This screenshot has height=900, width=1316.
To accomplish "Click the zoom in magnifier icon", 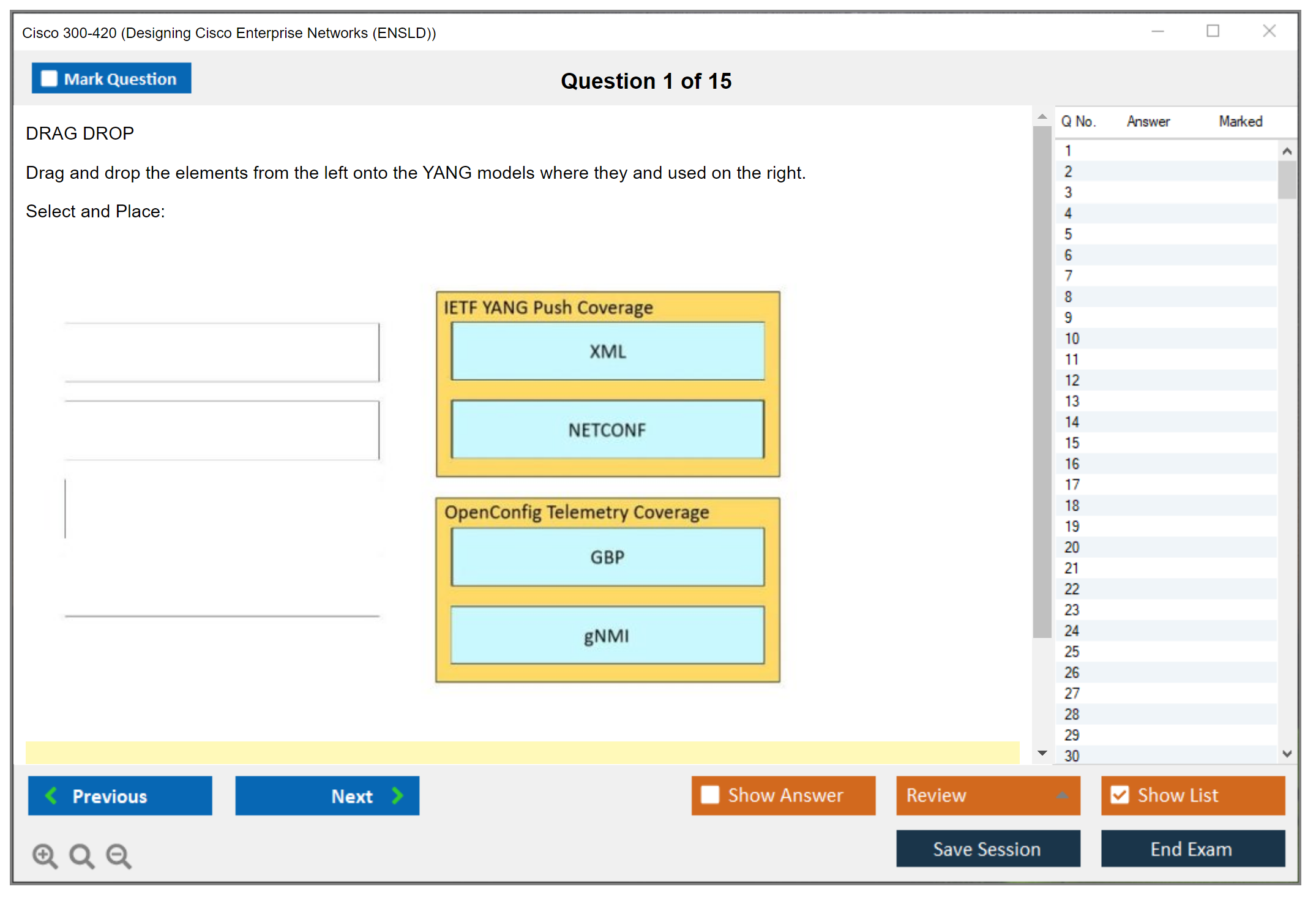I will (x=45, y=855).
